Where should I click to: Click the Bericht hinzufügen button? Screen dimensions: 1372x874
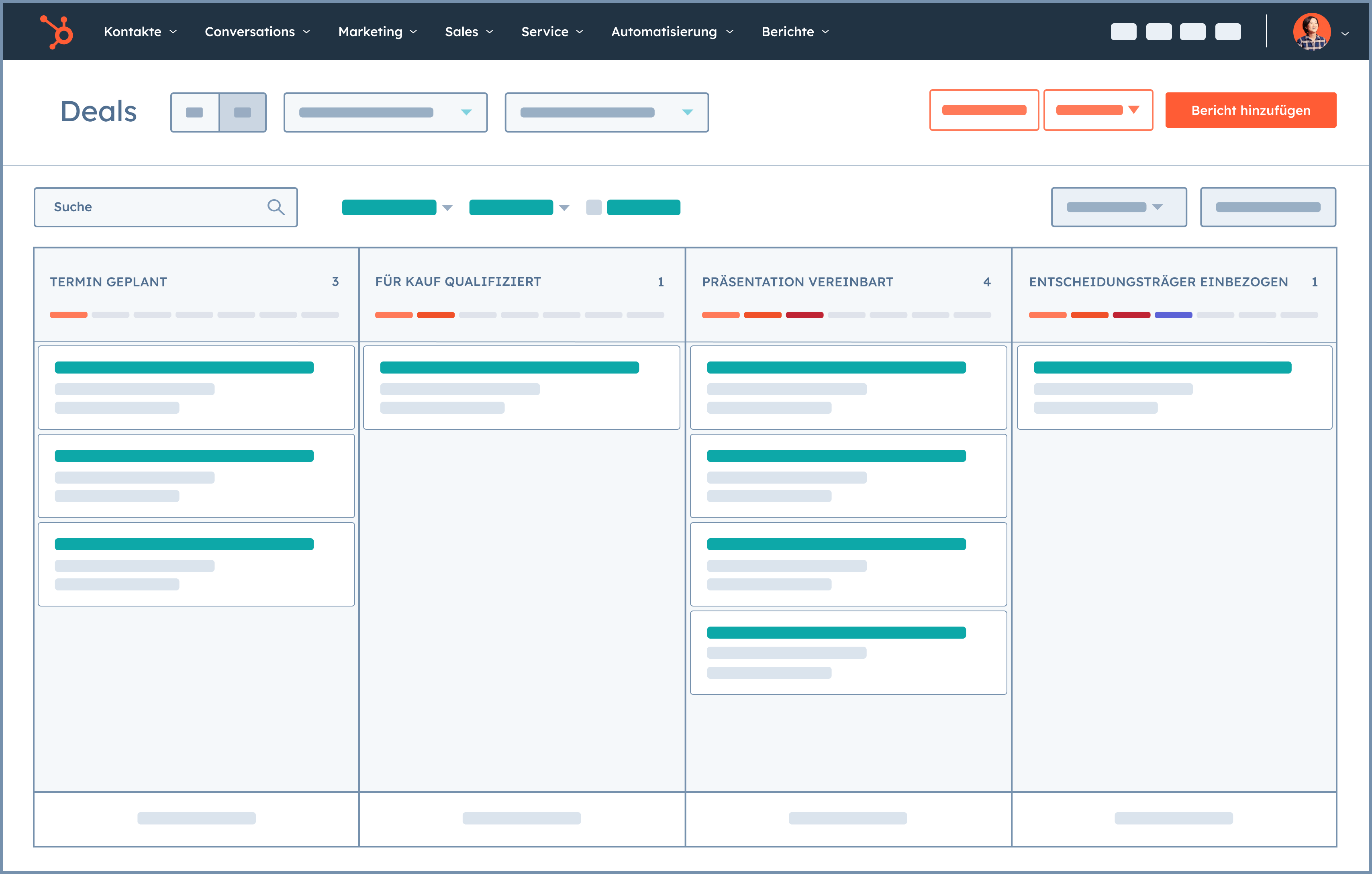(x=1251, y=110)
